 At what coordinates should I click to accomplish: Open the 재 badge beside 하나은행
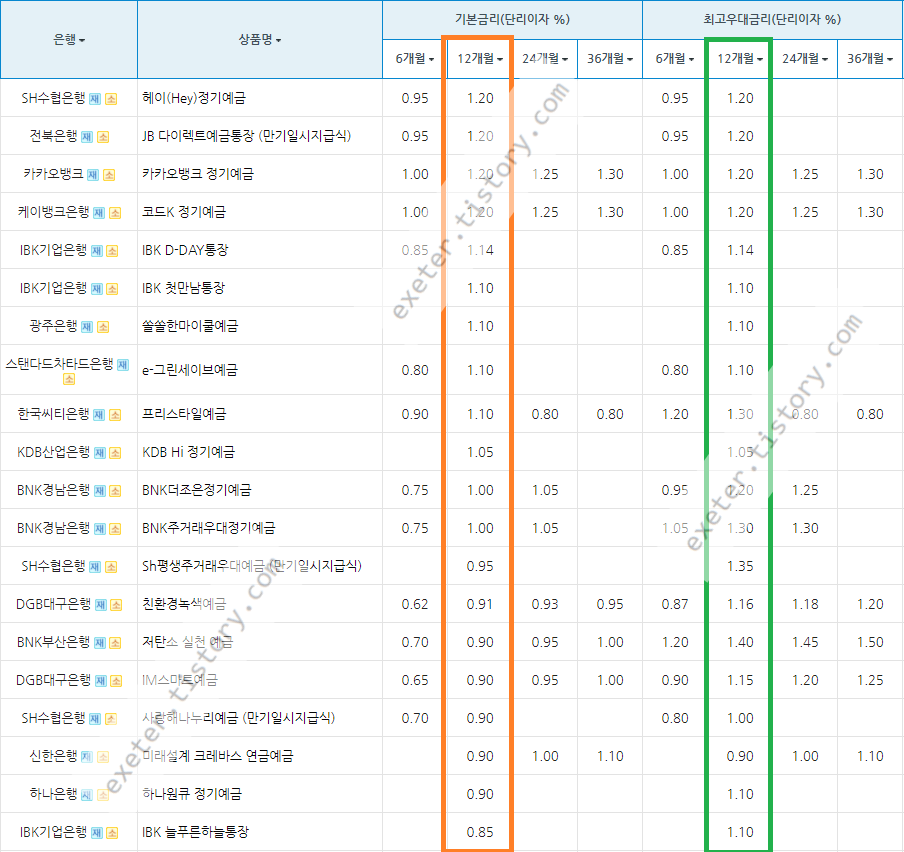point(87,795)
